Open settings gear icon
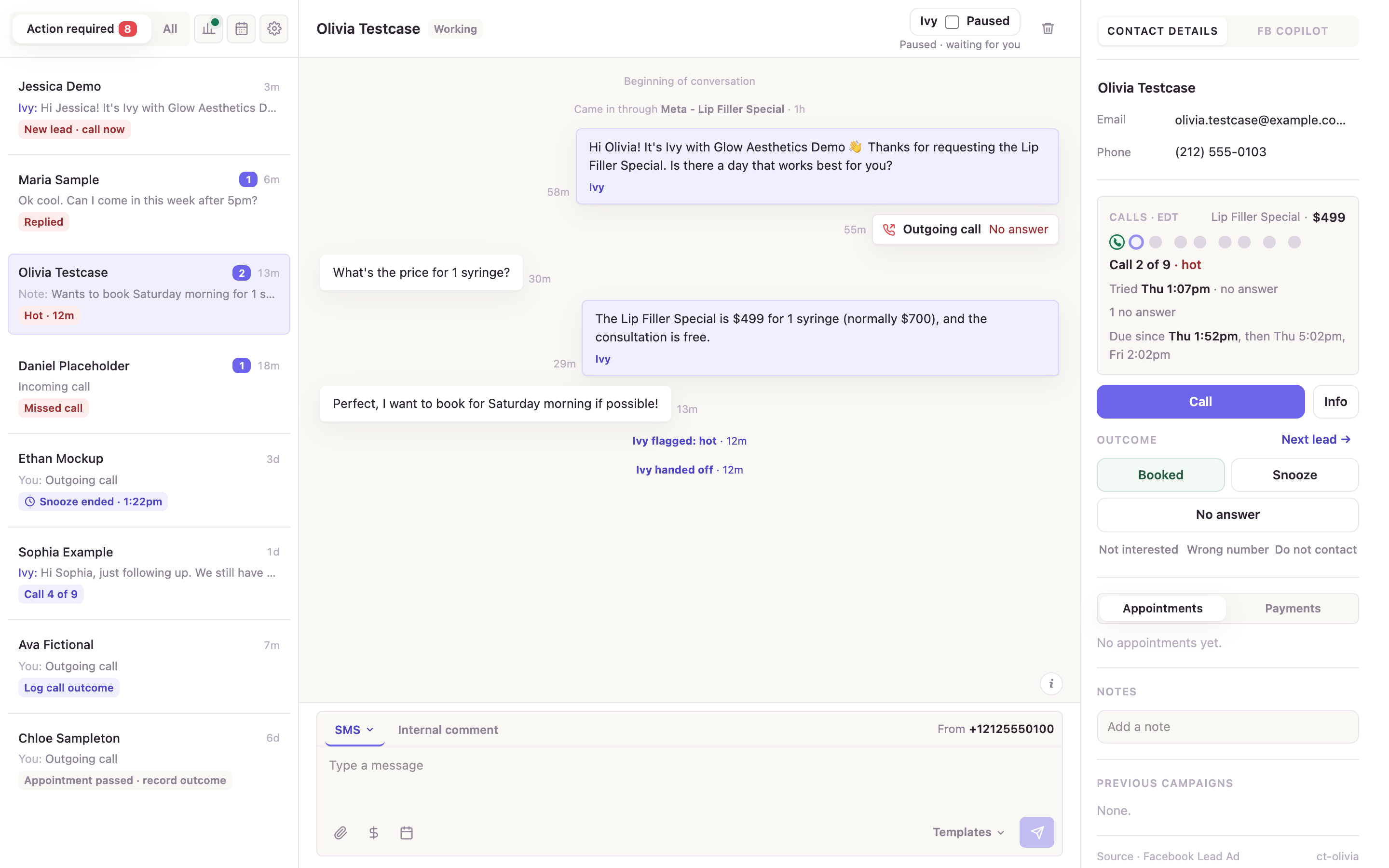The image size is (1389, 868). [x=274, y=29]
